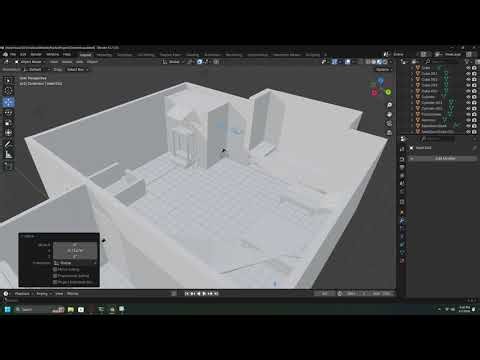Image resolution: width=480 pixels, height=360 pixels.
Task: Open the Orientation Default dropdown
Action: click(37, 69)
